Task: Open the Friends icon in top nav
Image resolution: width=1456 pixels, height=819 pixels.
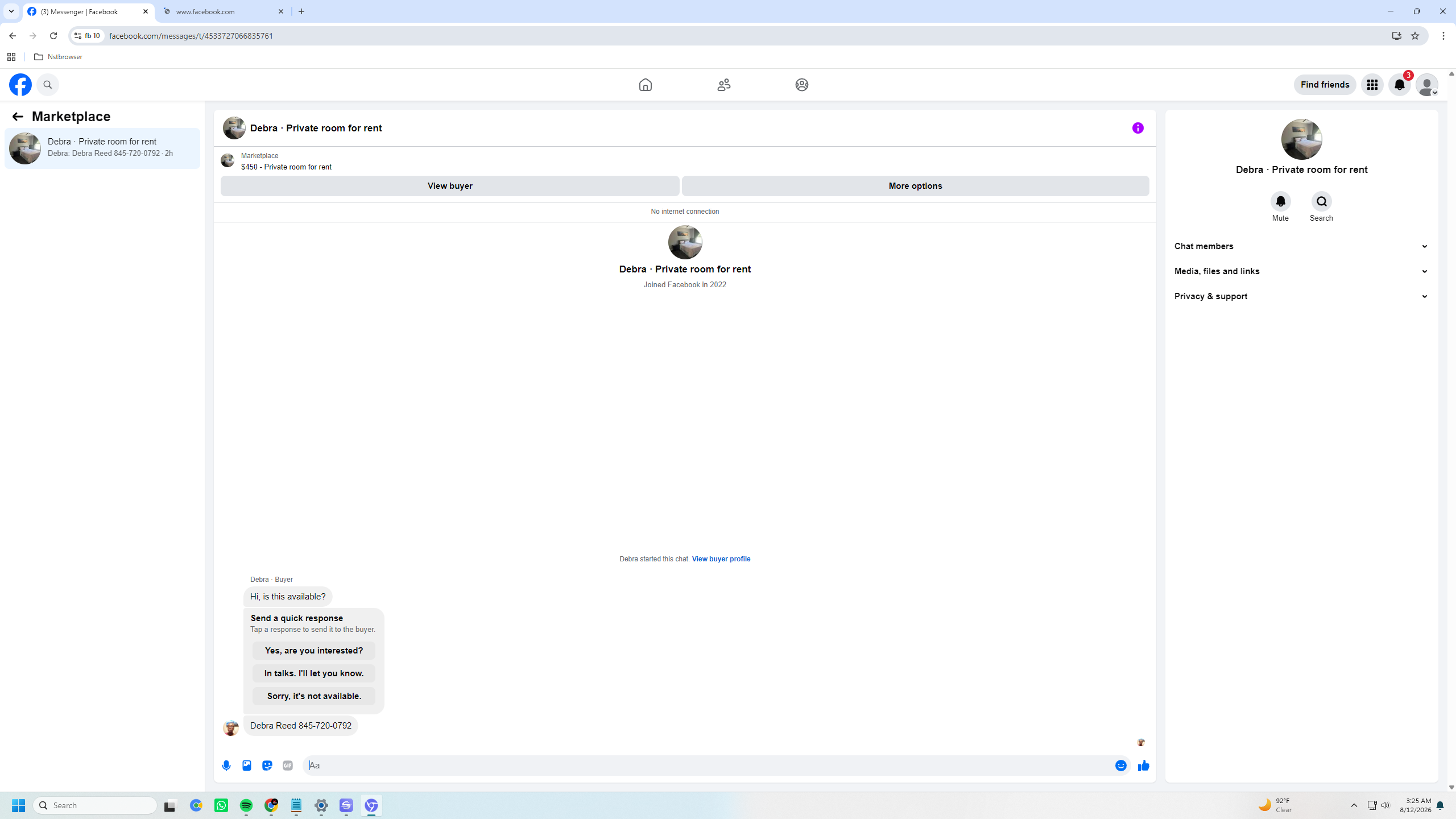Action: (x=723, y=85)
